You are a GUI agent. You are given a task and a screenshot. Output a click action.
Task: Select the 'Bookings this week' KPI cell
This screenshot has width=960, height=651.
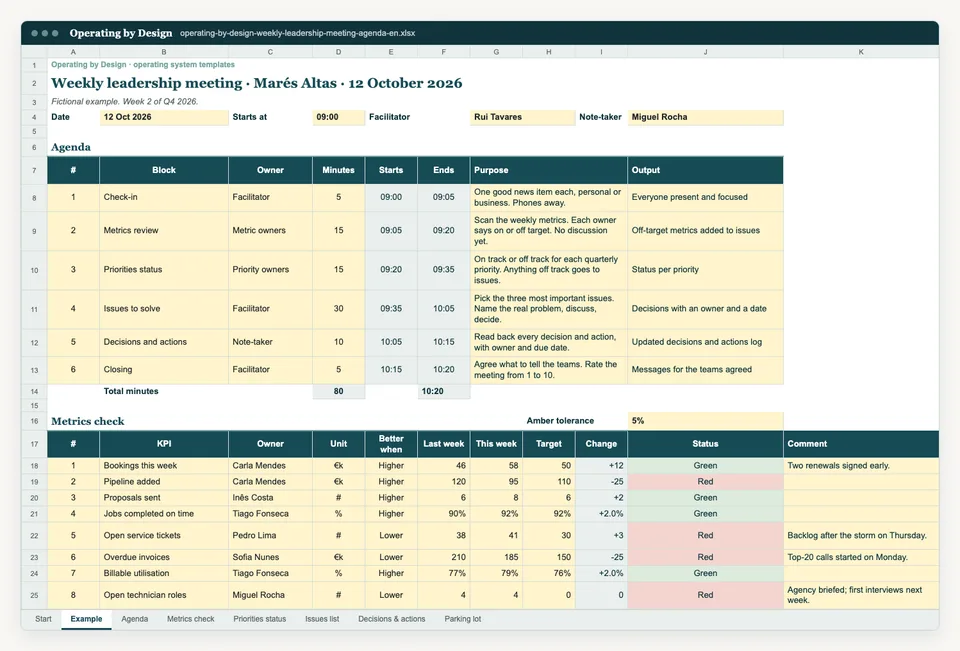tap(163, 465)
